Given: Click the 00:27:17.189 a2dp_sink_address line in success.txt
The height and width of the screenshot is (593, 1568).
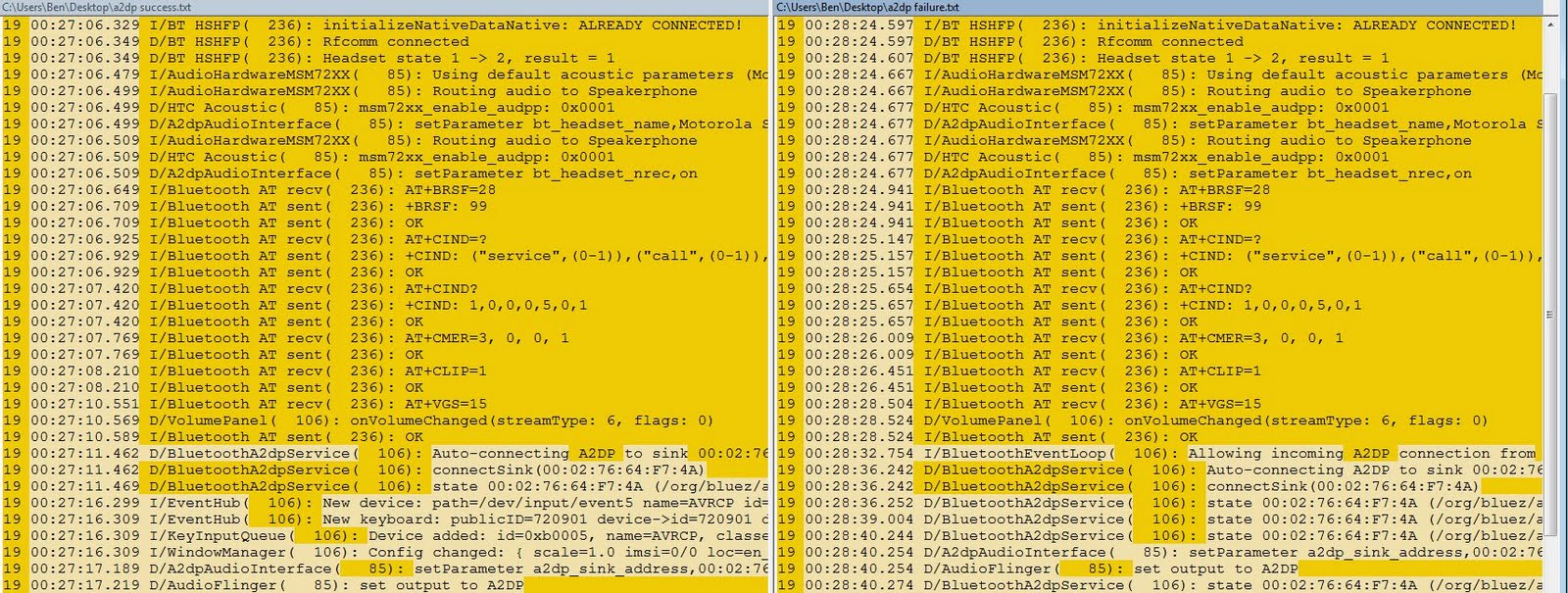Looking at the screenshot, I should point(384,568).
